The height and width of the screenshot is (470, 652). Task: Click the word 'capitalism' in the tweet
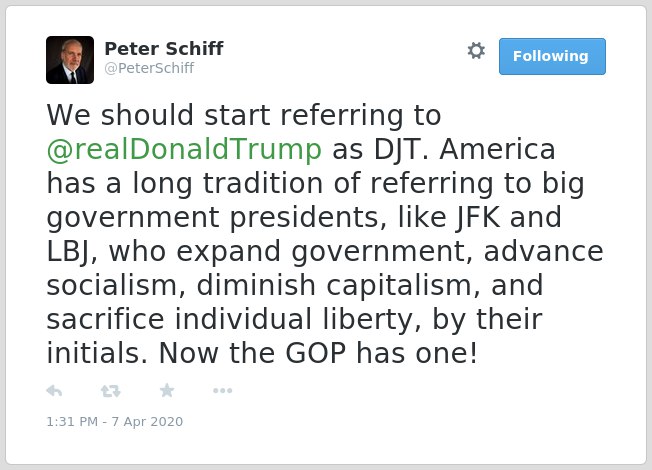pyautogui.click(x=399, y=286)
